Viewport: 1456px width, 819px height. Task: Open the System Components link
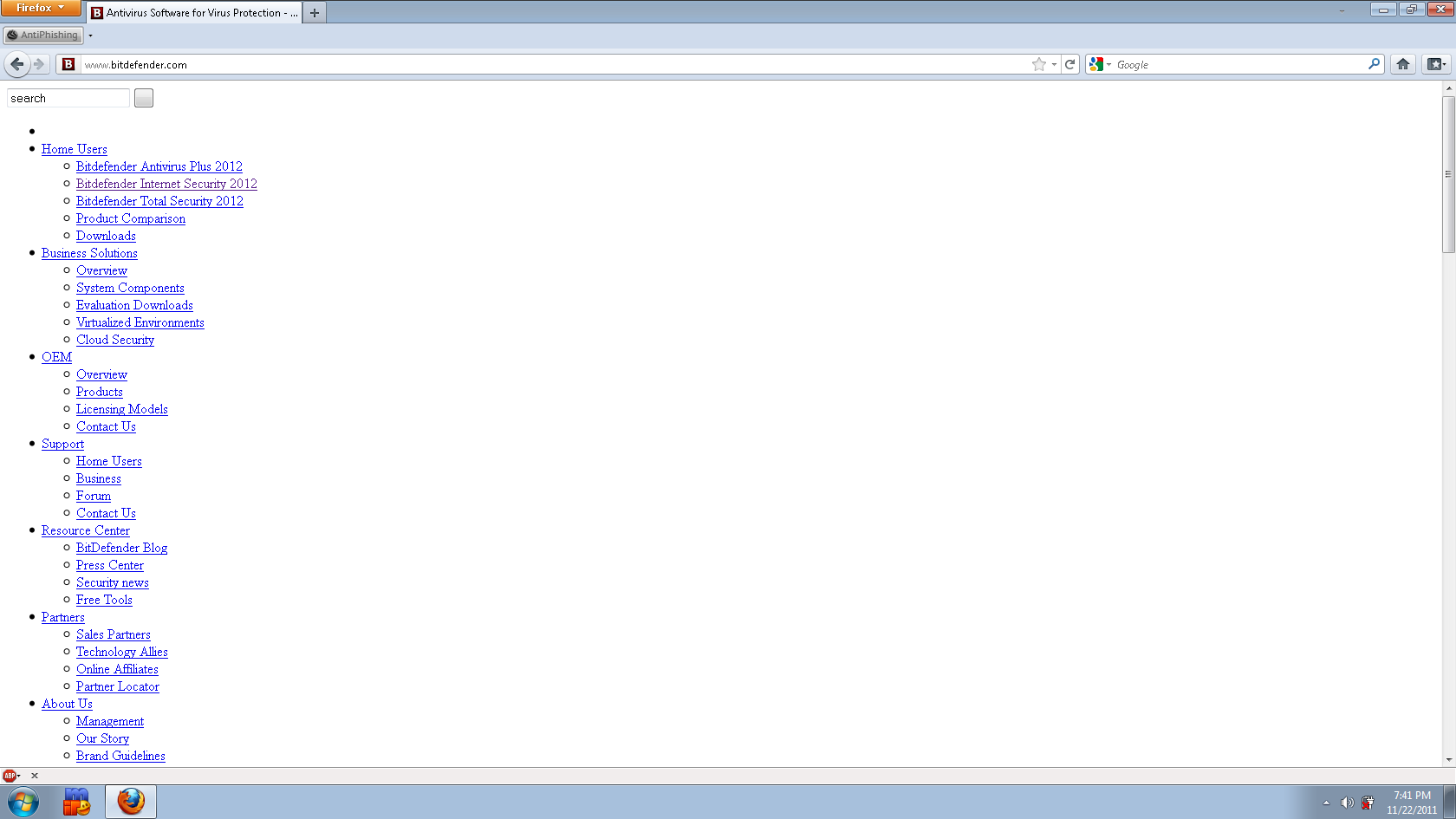(x=130, y=288)
